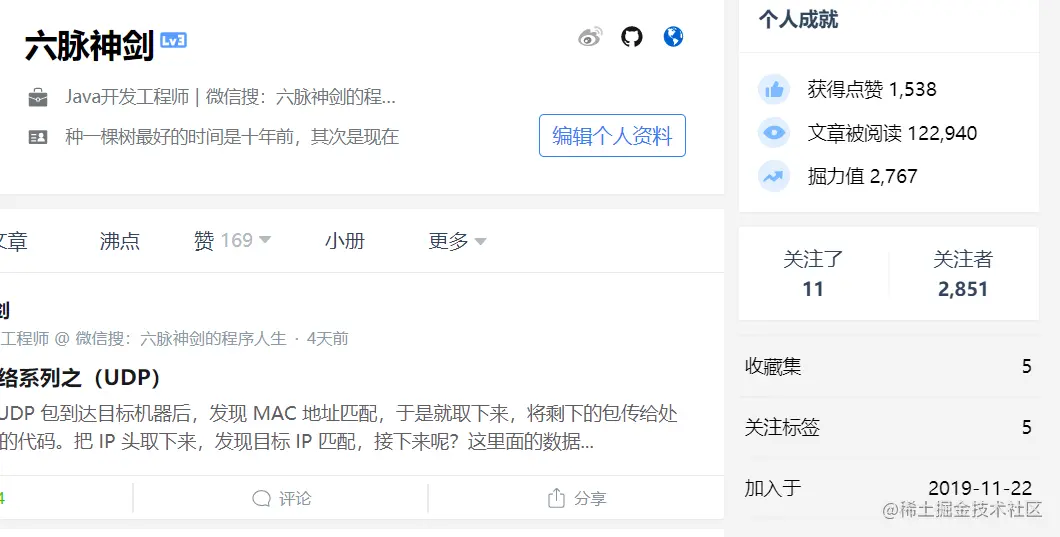Open the 收藏集 row
Image resolution: width=1060 pixels, height=537 pixels.
tap(888, 366)
